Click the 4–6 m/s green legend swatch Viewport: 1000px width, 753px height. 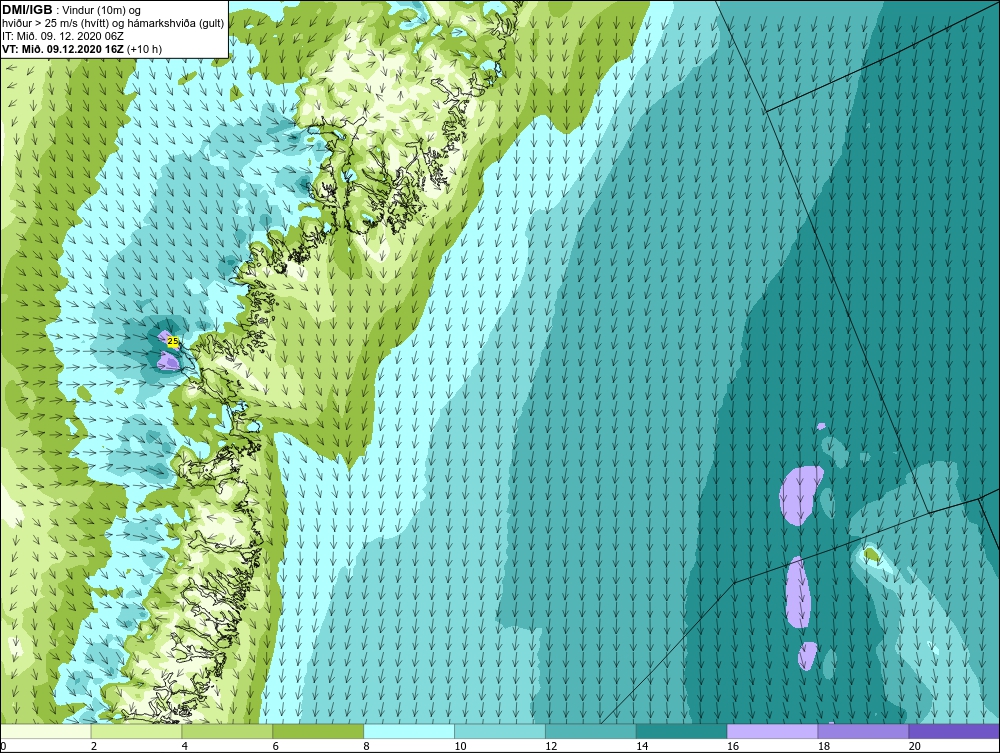tap(227, 731)
